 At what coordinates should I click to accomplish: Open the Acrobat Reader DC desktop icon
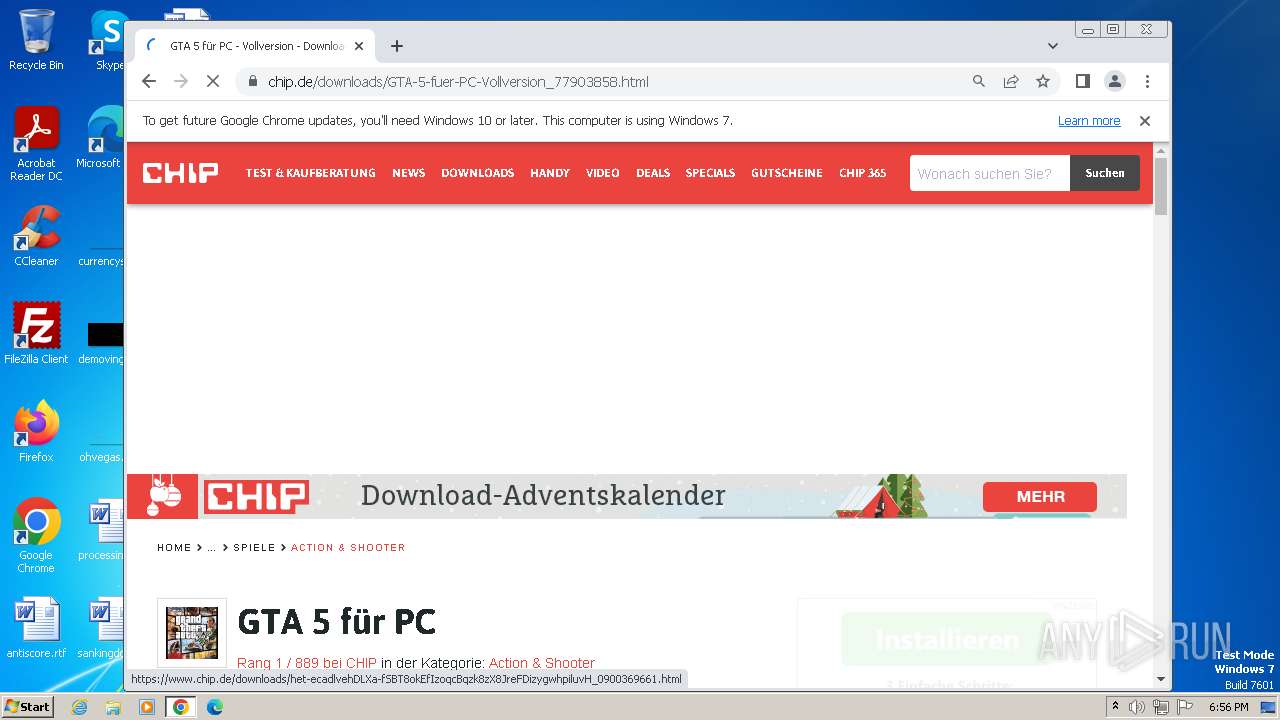(x=36, y=144)
